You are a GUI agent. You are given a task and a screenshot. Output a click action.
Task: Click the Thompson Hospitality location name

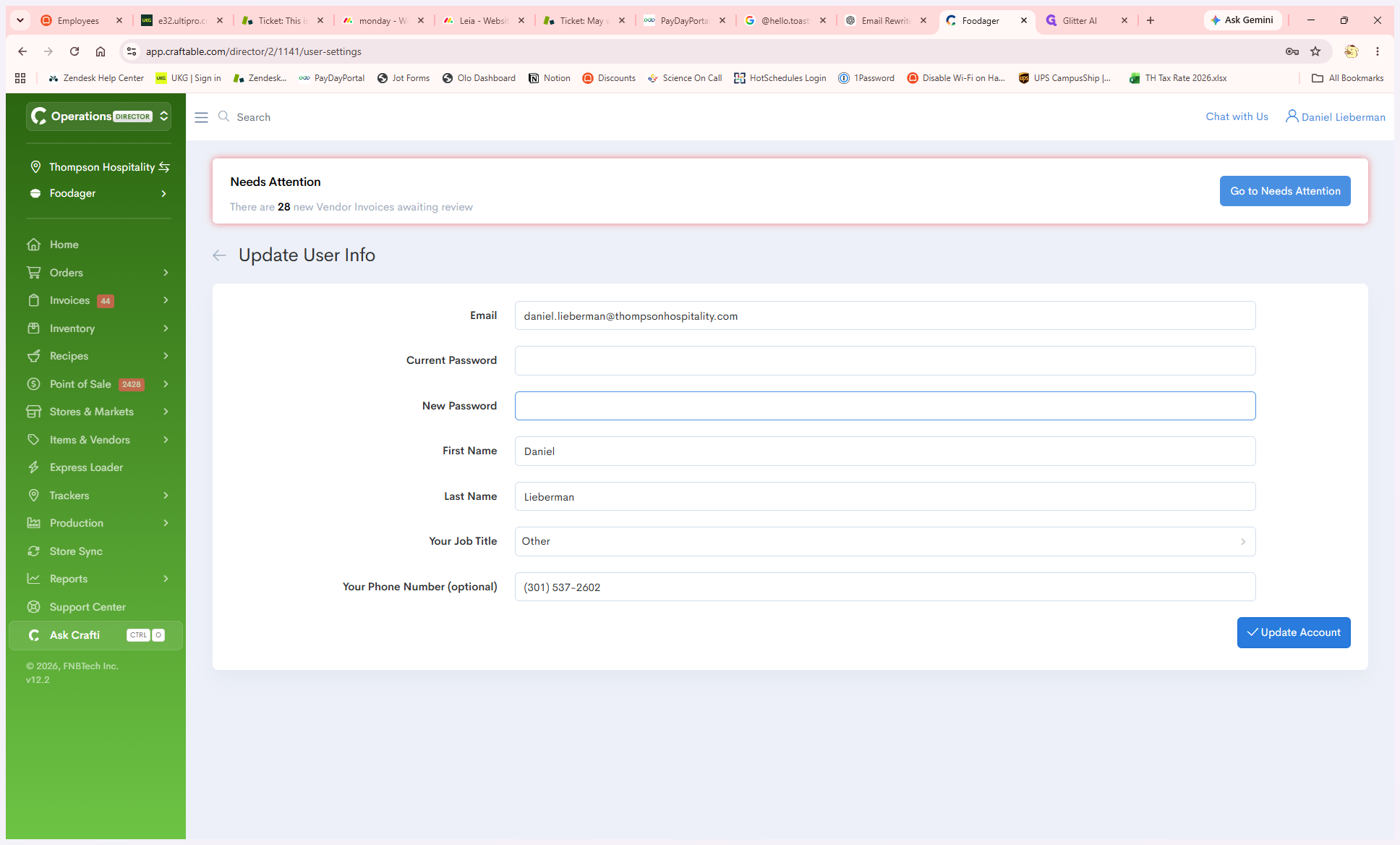[x=102, y=167]
